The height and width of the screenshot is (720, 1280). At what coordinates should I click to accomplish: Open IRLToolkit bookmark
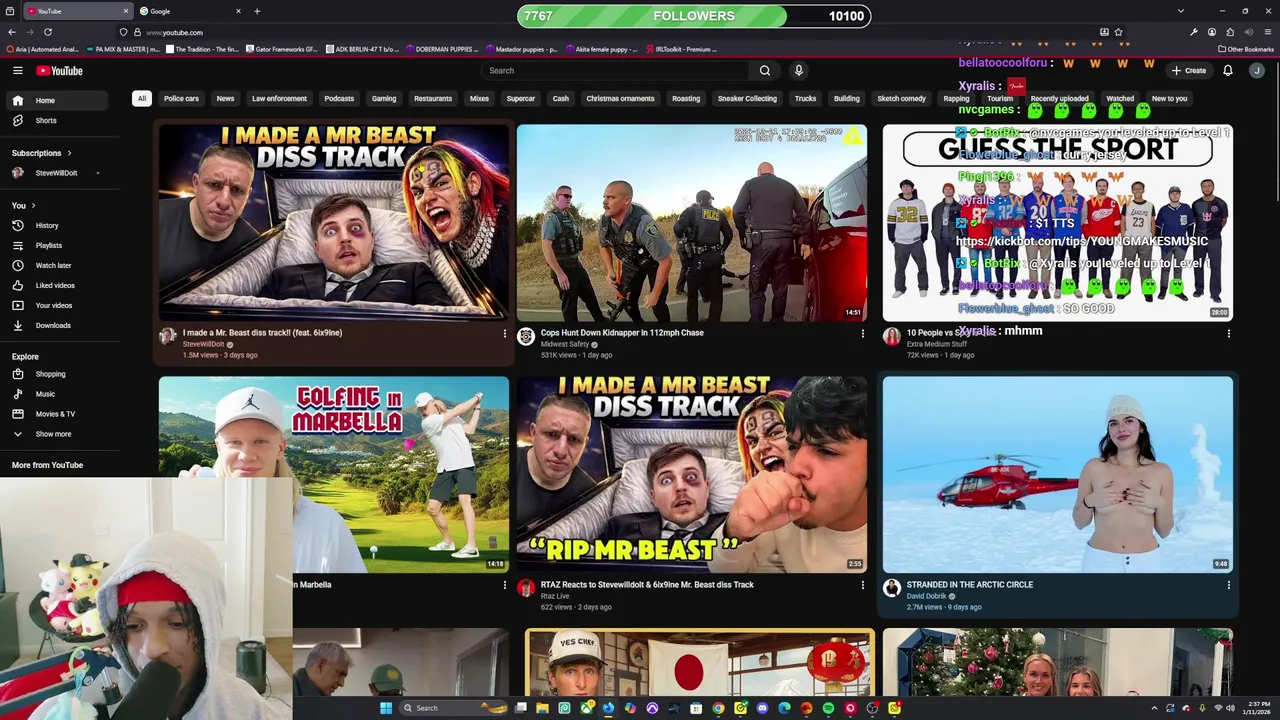[x=680, y=49]
